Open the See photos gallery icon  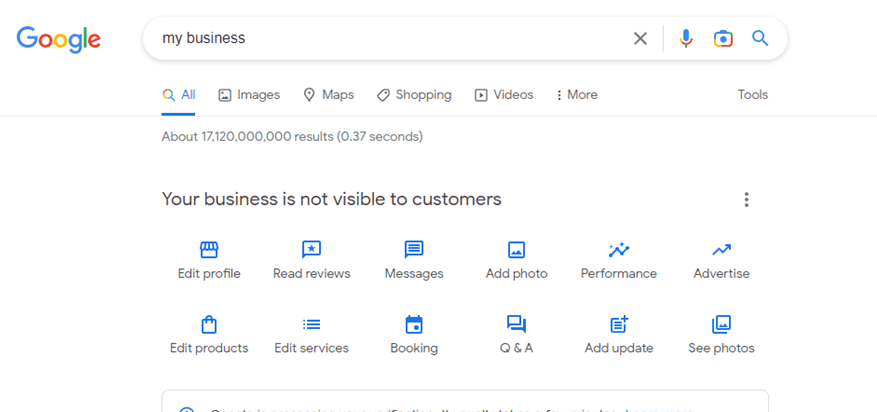click(722, 324)
